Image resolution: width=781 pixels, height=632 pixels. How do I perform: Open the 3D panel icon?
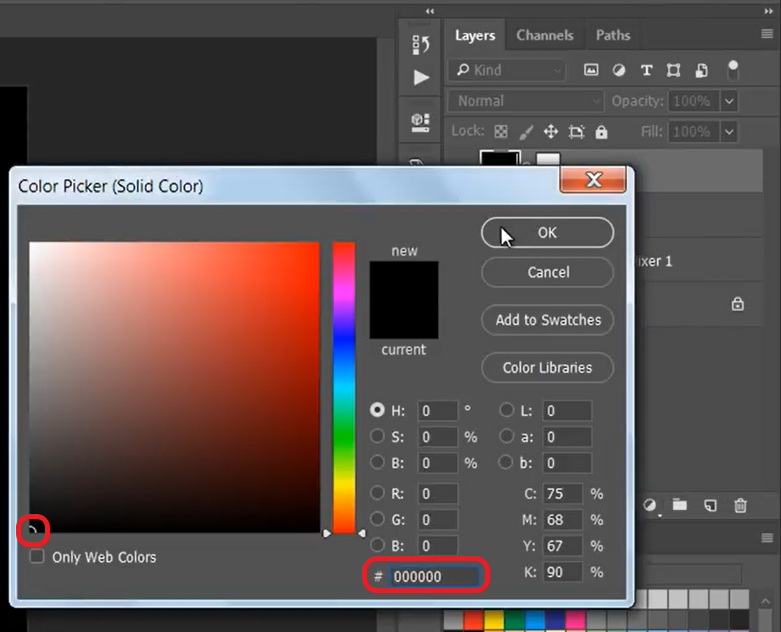(x=420, y=122)
